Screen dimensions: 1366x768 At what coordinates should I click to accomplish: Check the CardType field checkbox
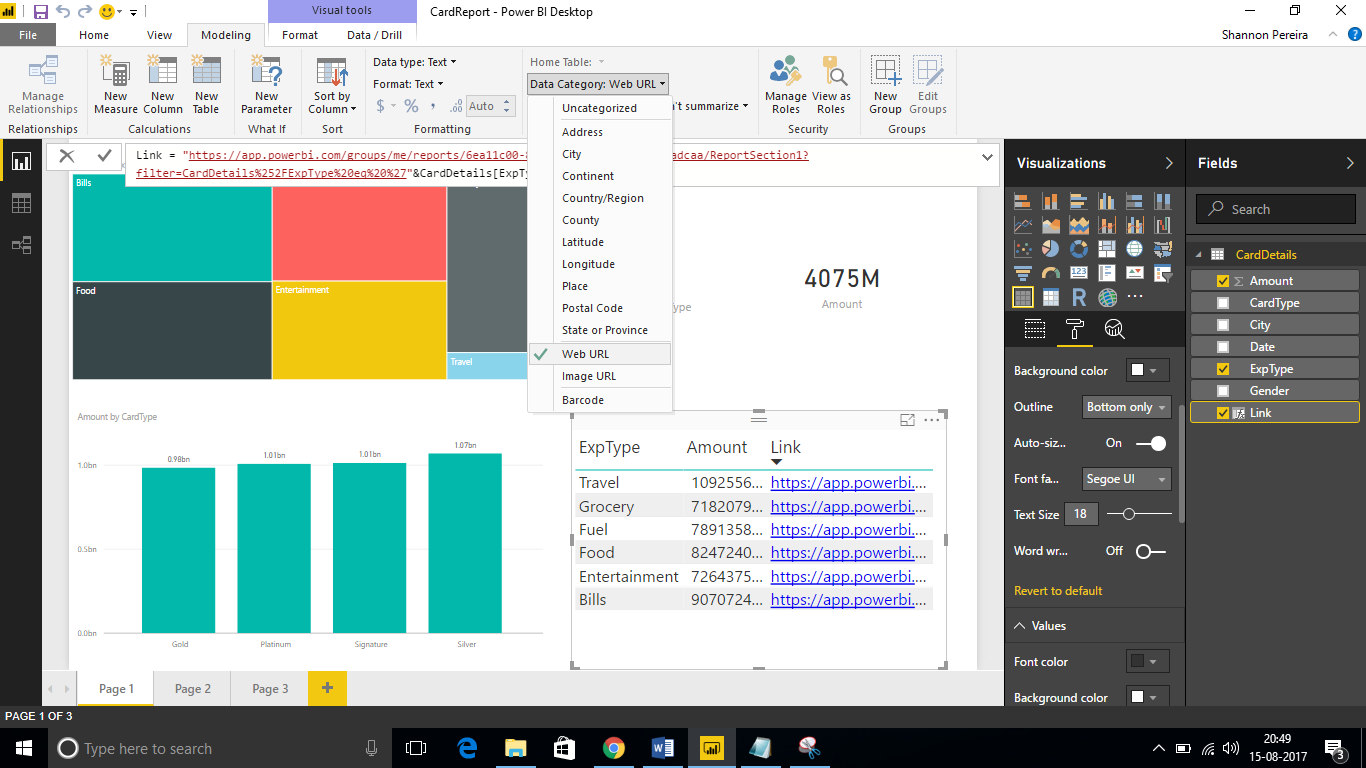coord(1223,303)
